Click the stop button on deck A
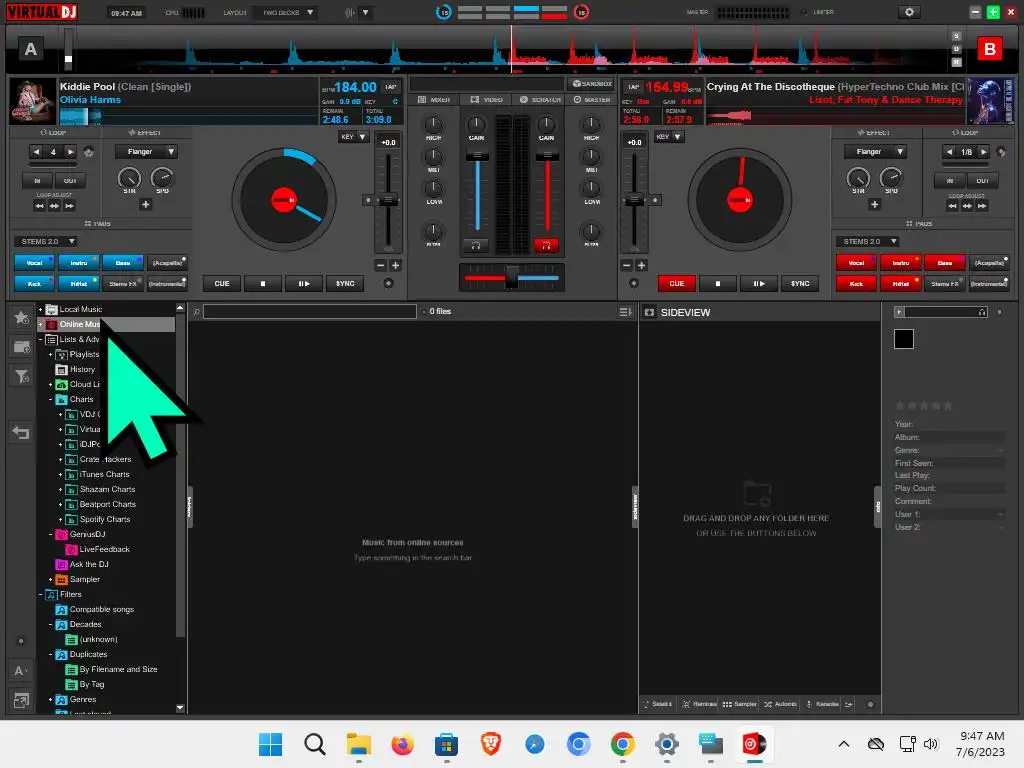 coord(263,283)
